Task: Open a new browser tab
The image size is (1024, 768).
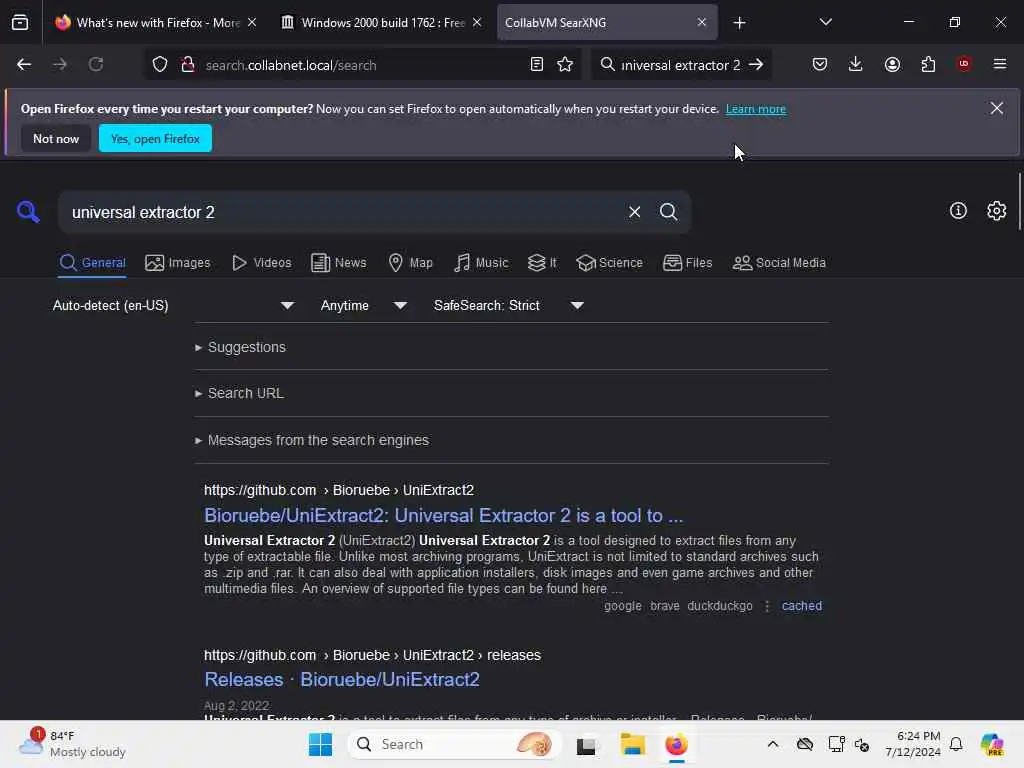Action: (x=739, y=23)
